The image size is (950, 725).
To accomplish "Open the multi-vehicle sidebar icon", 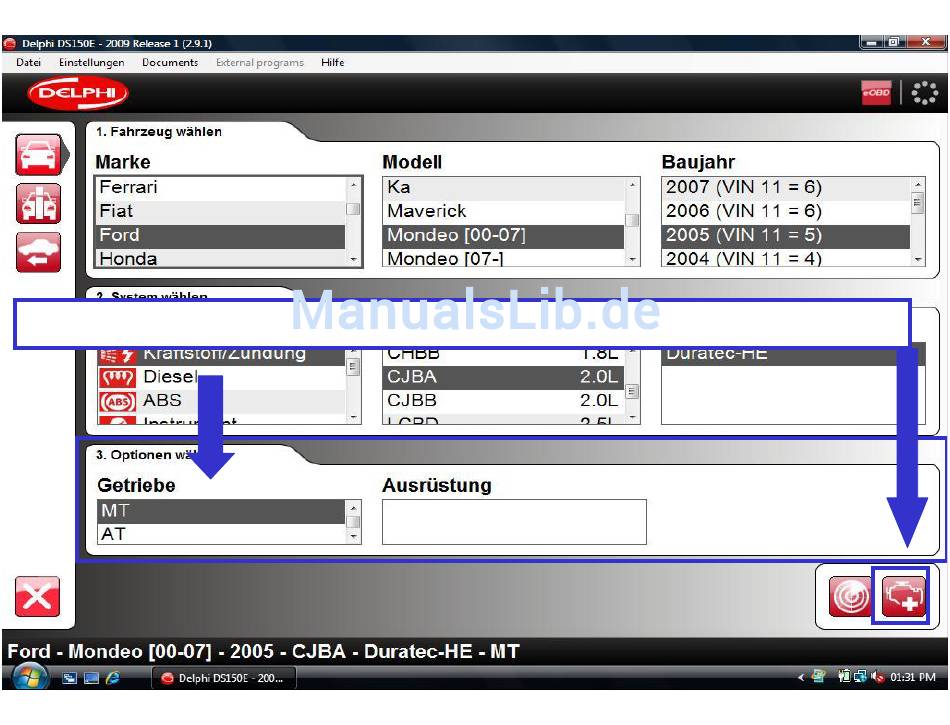I will tap(38, 204).
